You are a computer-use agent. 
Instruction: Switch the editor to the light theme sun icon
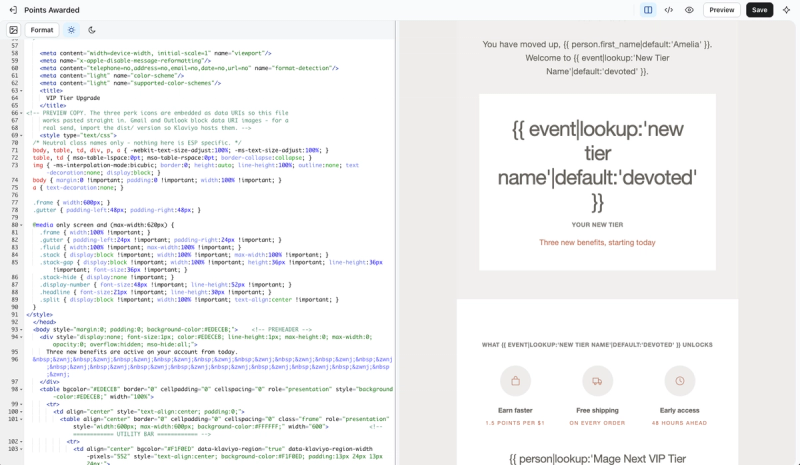pos(71,30)
